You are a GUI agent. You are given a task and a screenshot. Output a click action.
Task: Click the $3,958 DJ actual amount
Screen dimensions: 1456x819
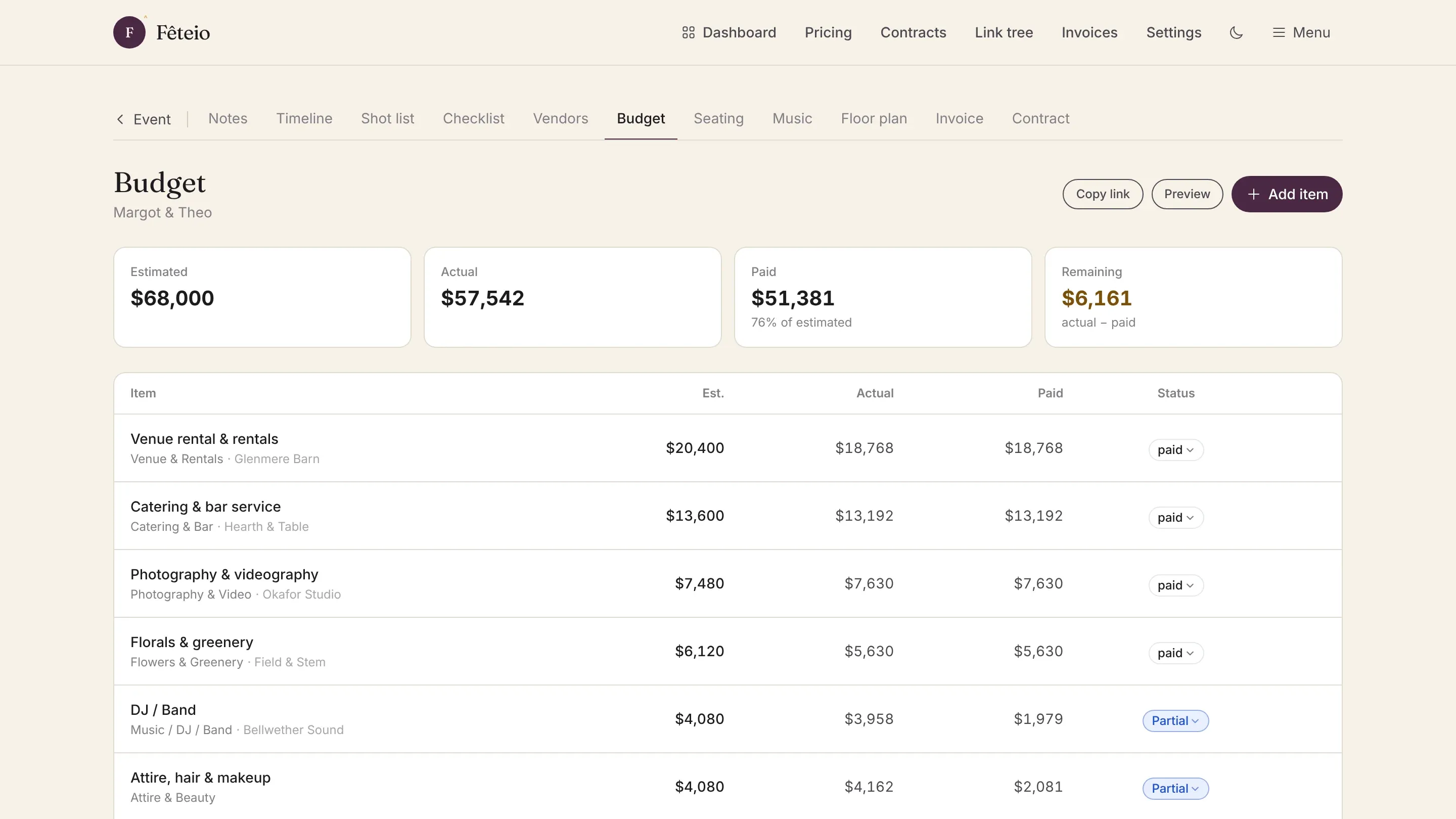[869, 719]
